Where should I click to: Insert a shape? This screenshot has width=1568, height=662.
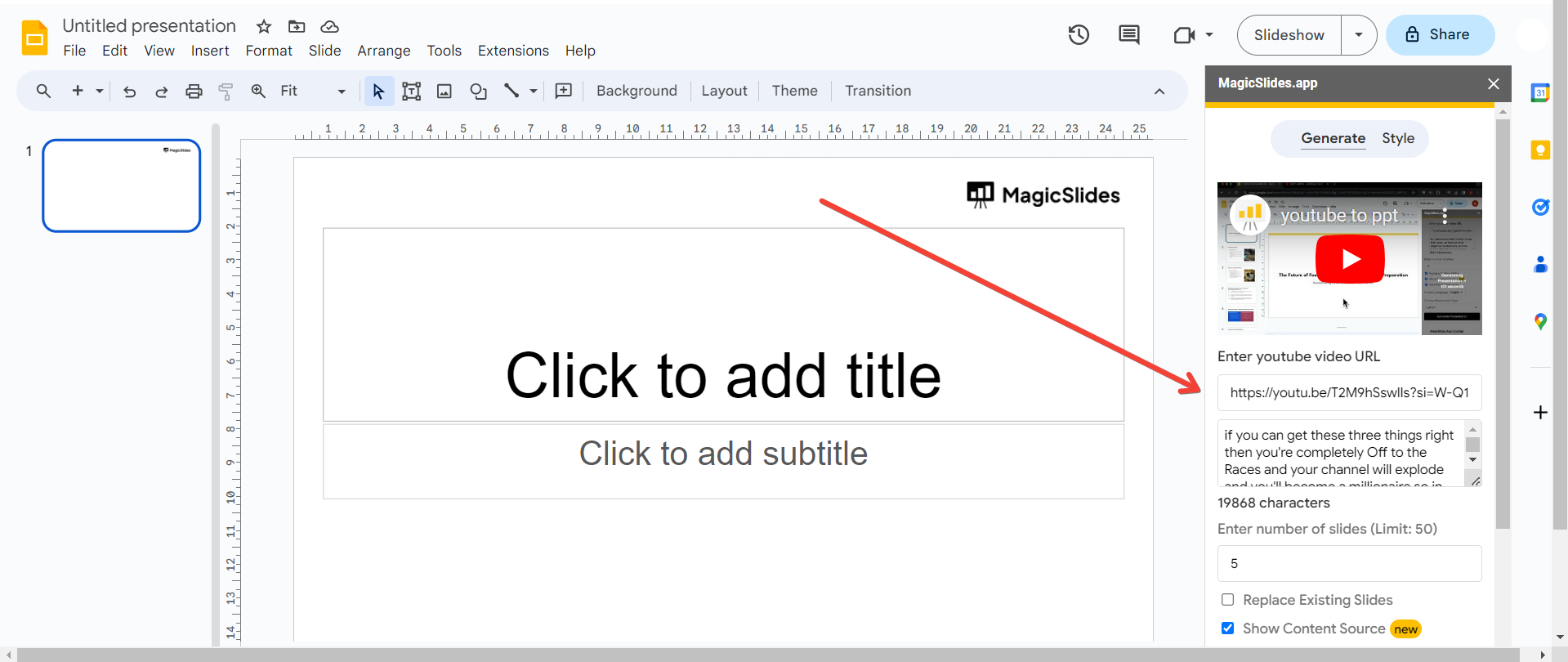[479, 91]
